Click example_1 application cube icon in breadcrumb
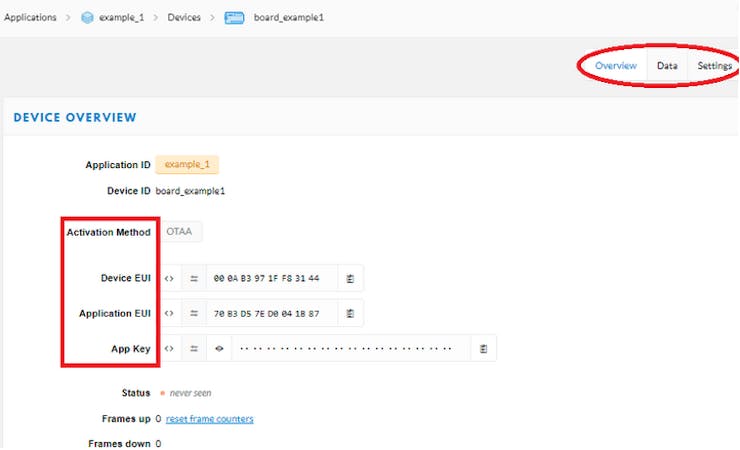Viewport: 740px width, 450px height. (87, 17)
